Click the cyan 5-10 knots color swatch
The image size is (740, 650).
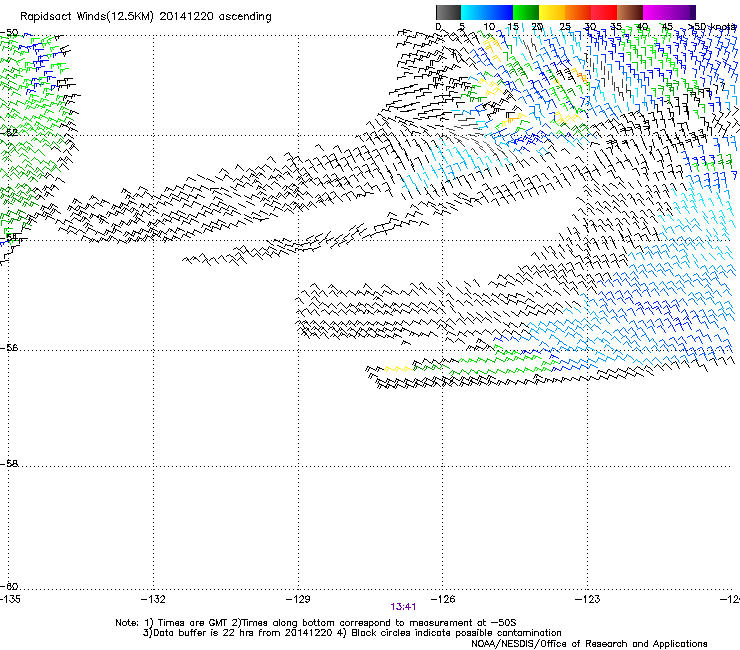click(474, 12)
